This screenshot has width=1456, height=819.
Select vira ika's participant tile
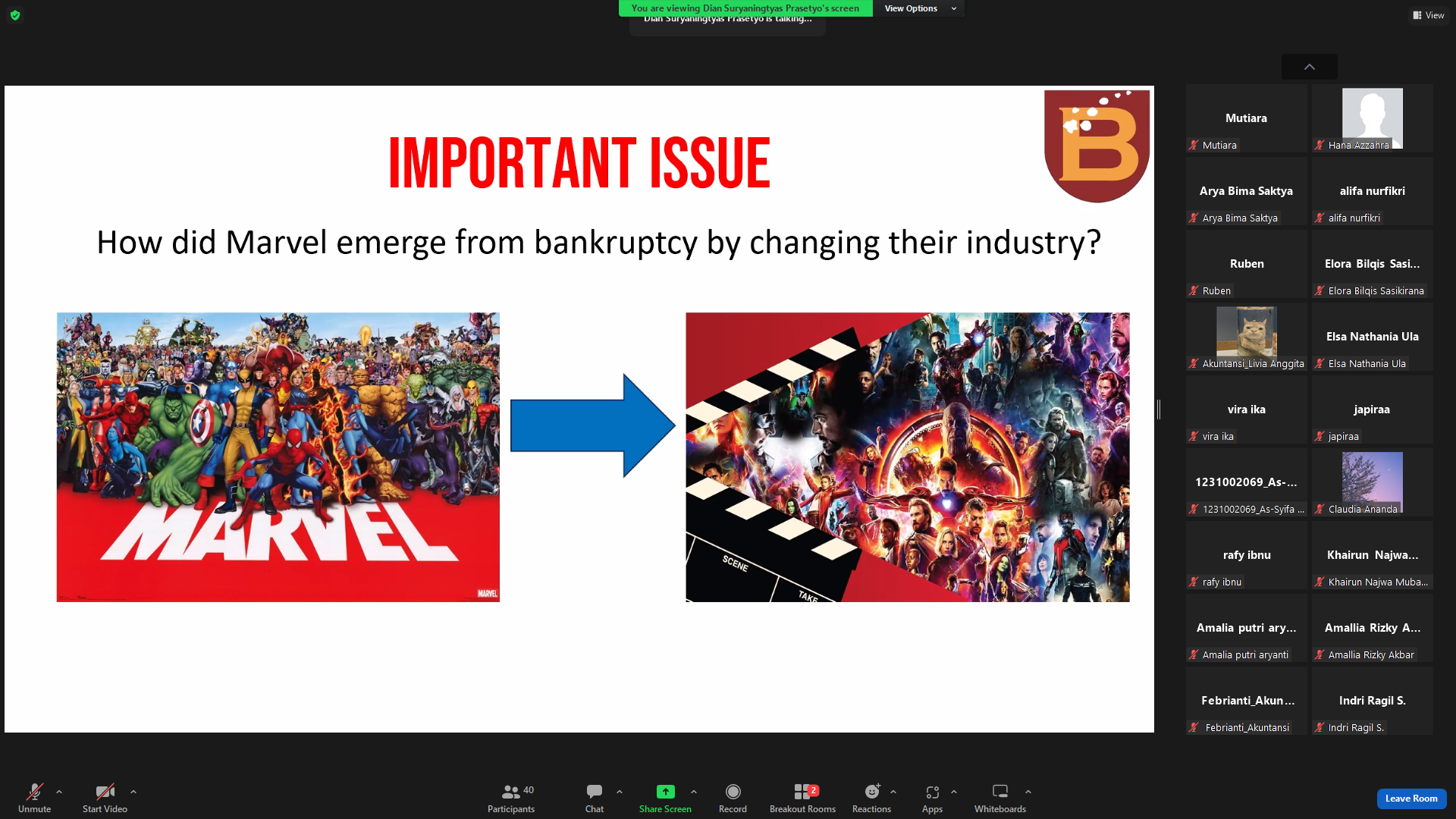coord(1247,409)
